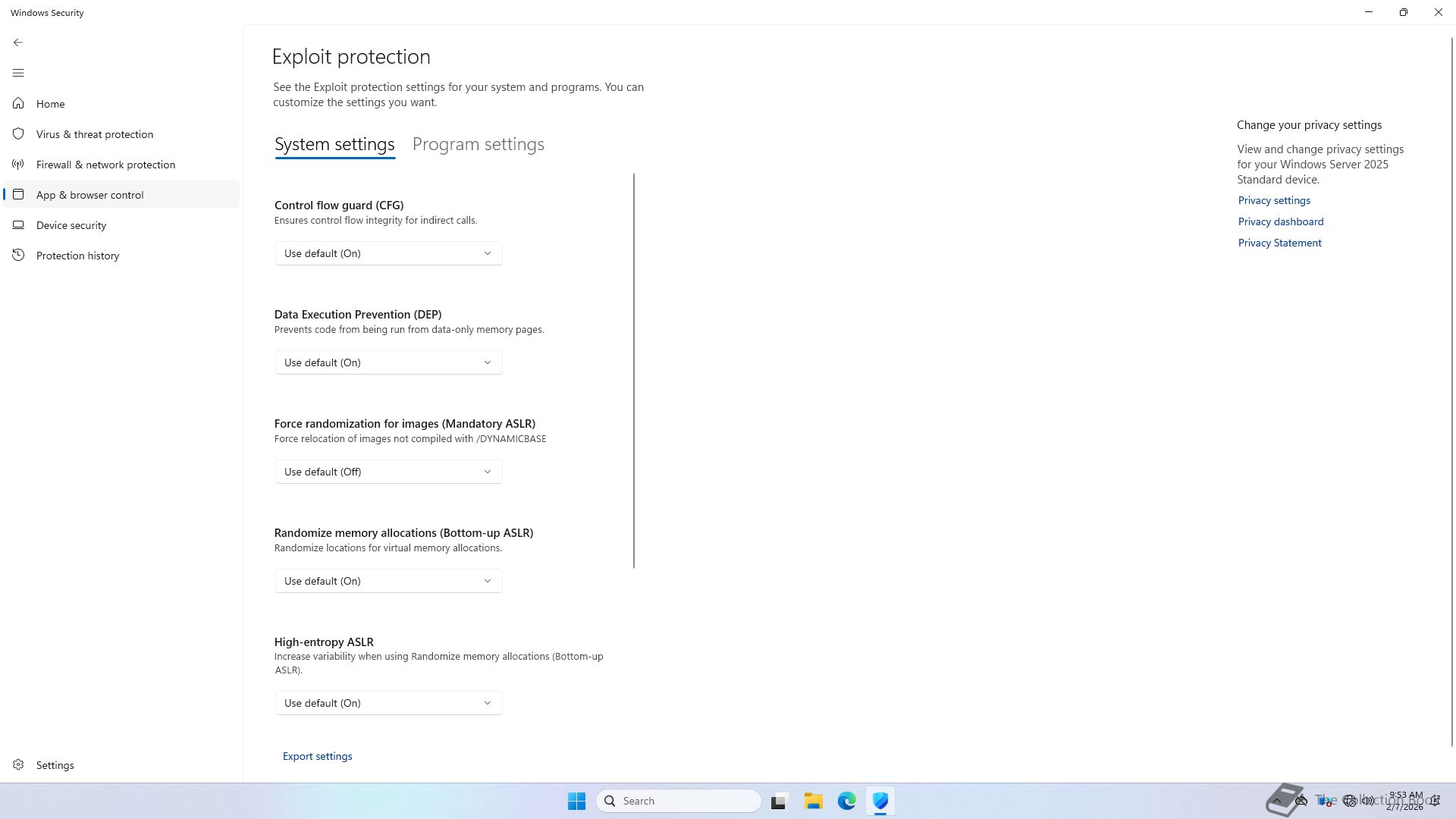
Task: Click Export settings link
Action: point(317,756)
